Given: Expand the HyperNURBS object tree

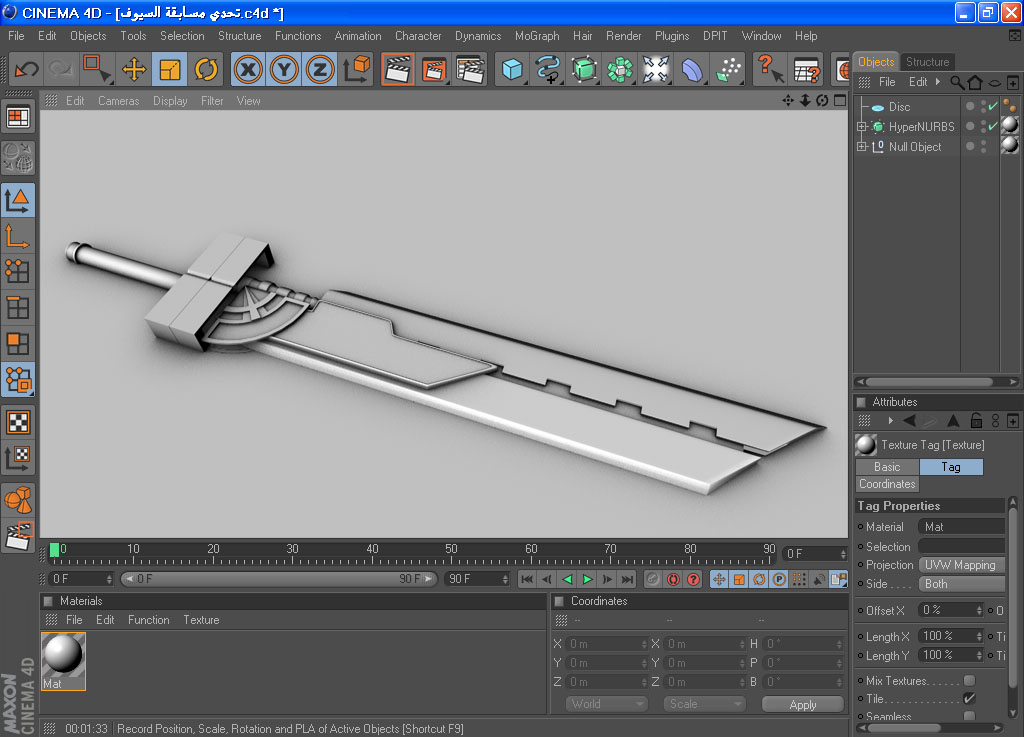Looking at the screenshot, I should point(862,127).
